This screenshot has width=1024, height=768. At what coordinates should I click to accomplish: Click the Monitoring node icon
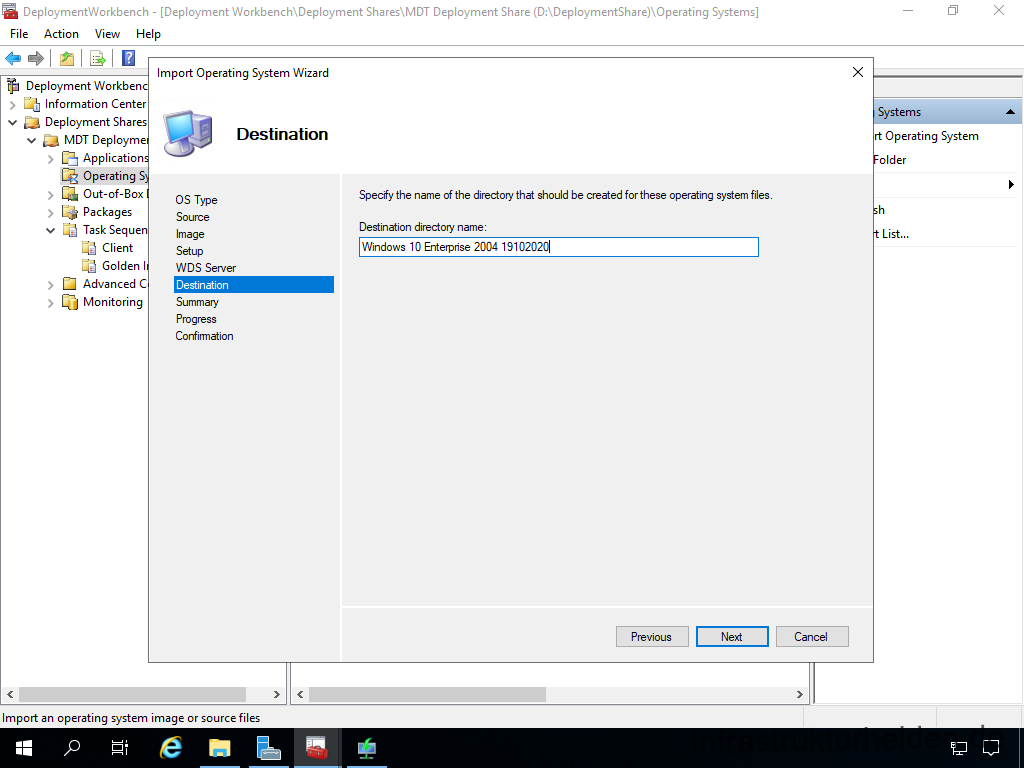pos(70,302)
